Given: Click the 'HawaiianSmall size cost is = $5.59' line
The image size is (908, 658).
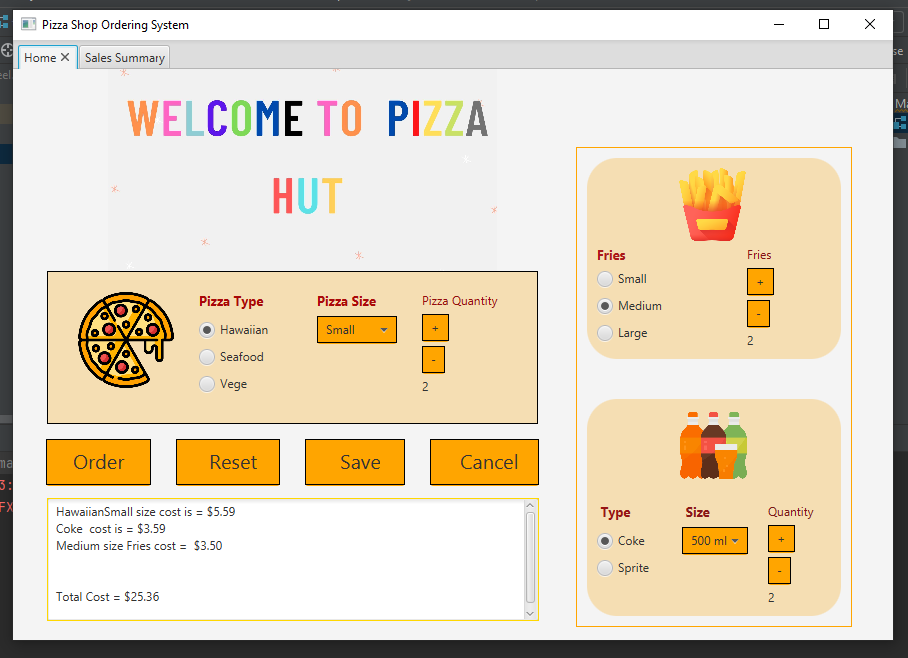Looking at the screenshot, I should pyautogui.click(x=145, y=511).
